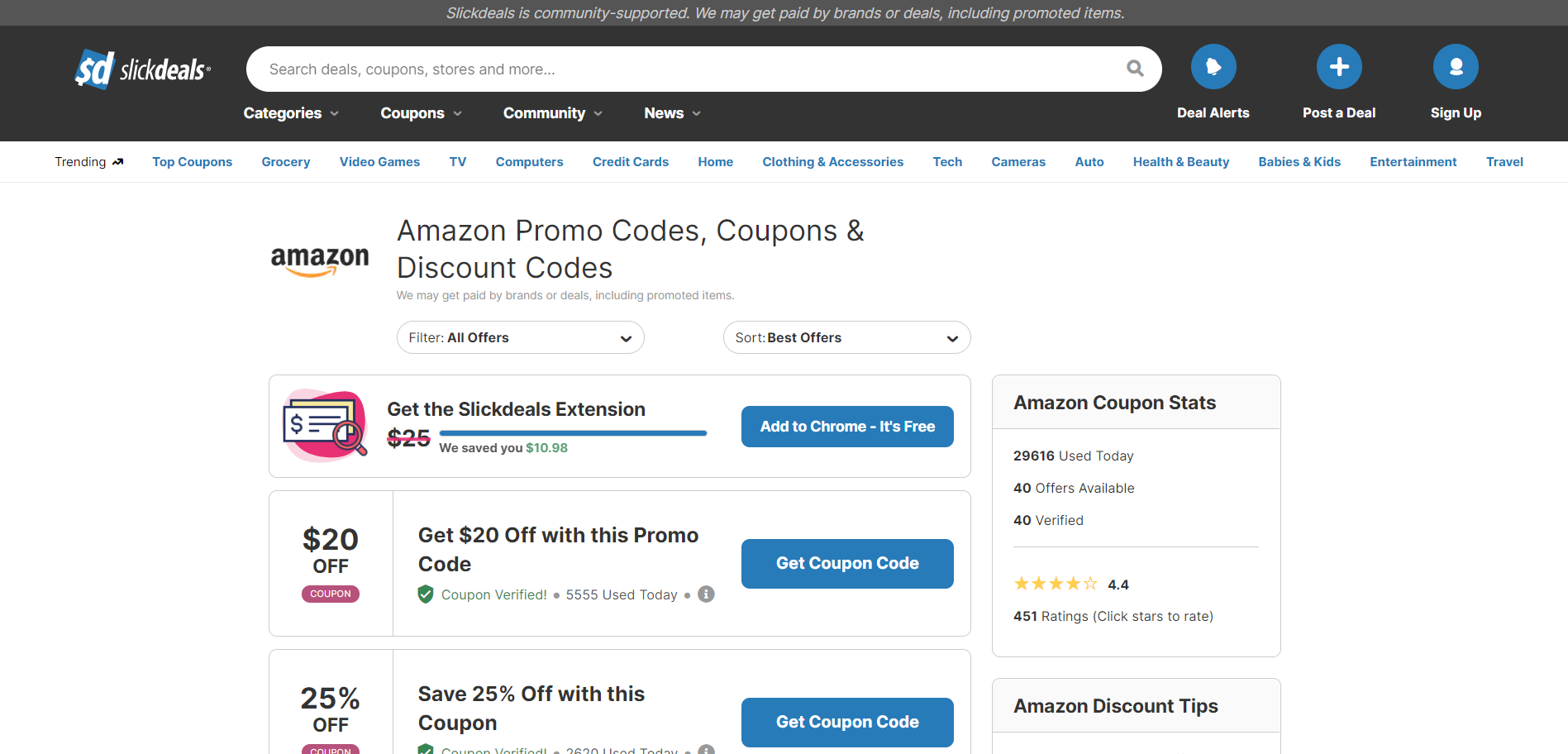Rate Amazon coupons using the stars

point(1056,585)
